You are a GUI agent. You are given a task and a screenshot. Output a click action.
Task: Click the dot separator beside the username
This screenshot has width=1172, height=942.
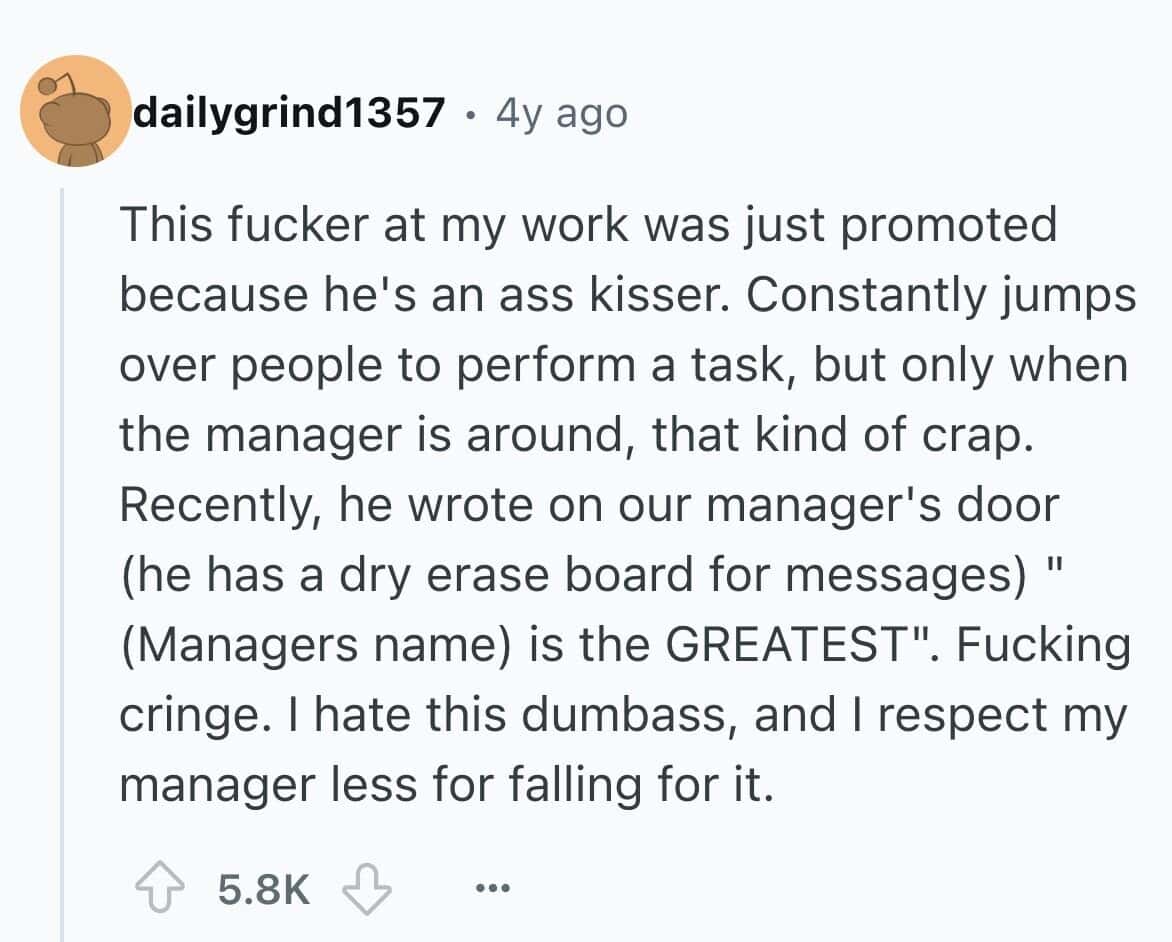[x=470, y=114]
